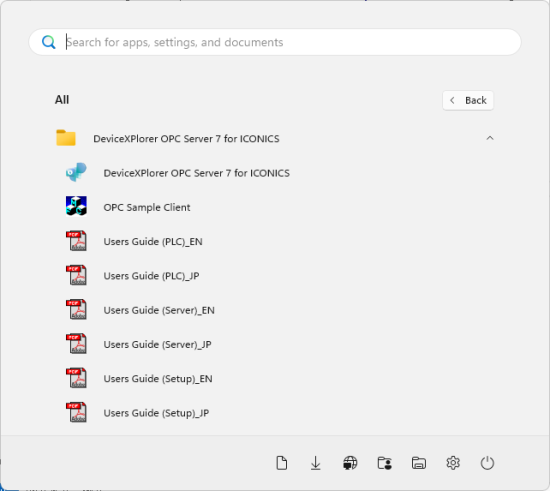Image resolution: width=550 pixels, height=491 pixels.
Task: Open the Network globe icon
Action: tap(350, 463)
